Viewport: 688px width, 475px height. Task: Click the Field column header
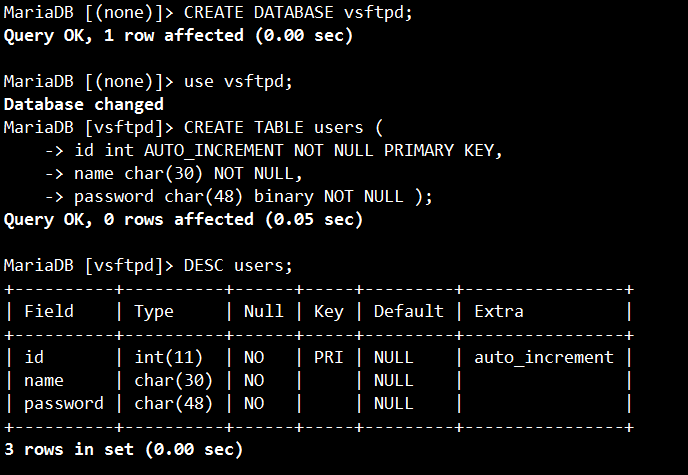click(49, 311)
